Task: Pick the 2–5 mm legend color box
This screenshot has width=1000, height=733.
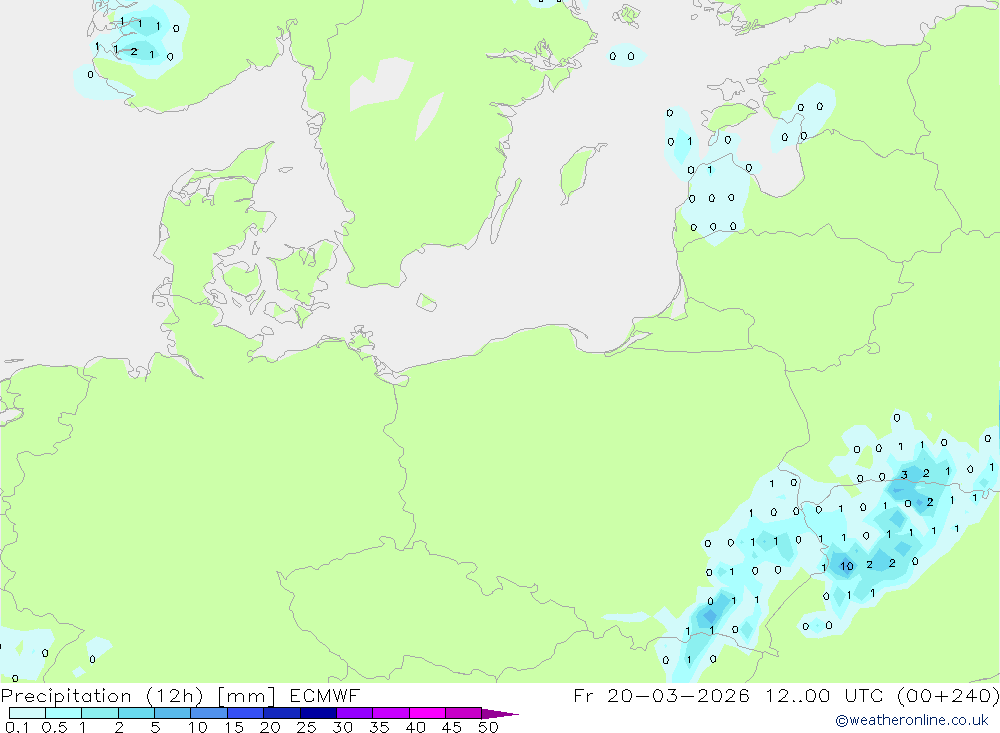Action: coord(136,713)
